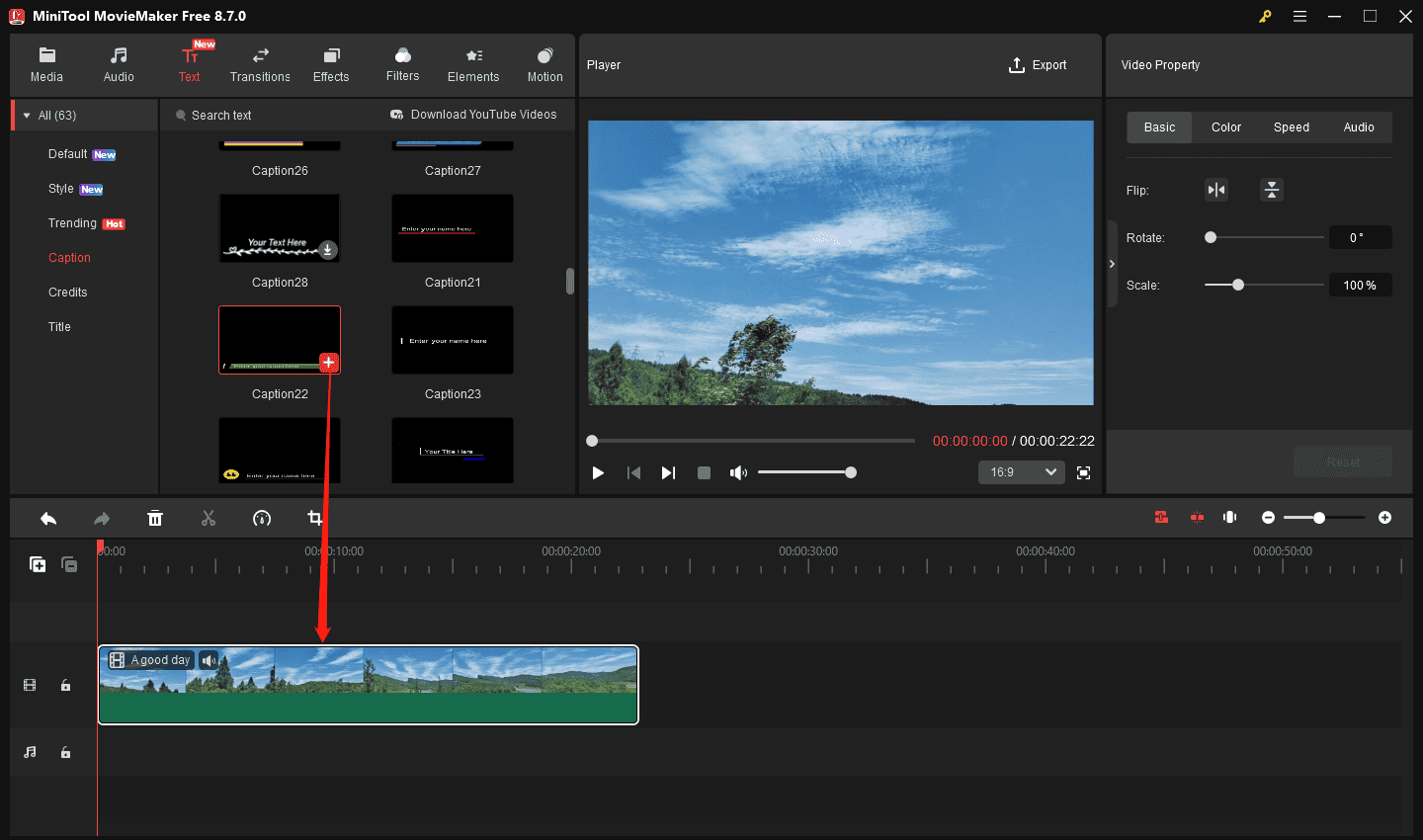1423x840 pixels.
Task: Click the Reset button
Action: point(1343,462)
